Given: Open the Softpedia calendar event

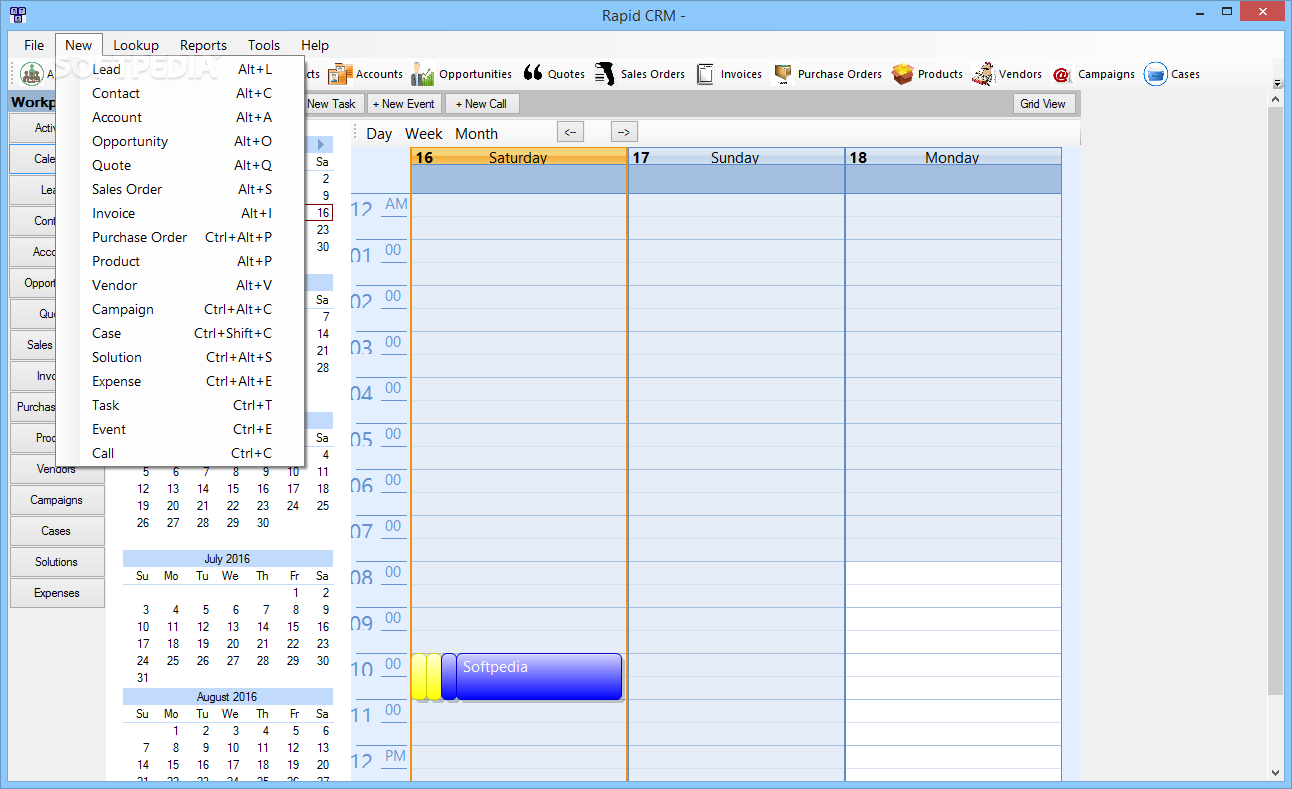Looking at the screenshot, I should [539, 677].
